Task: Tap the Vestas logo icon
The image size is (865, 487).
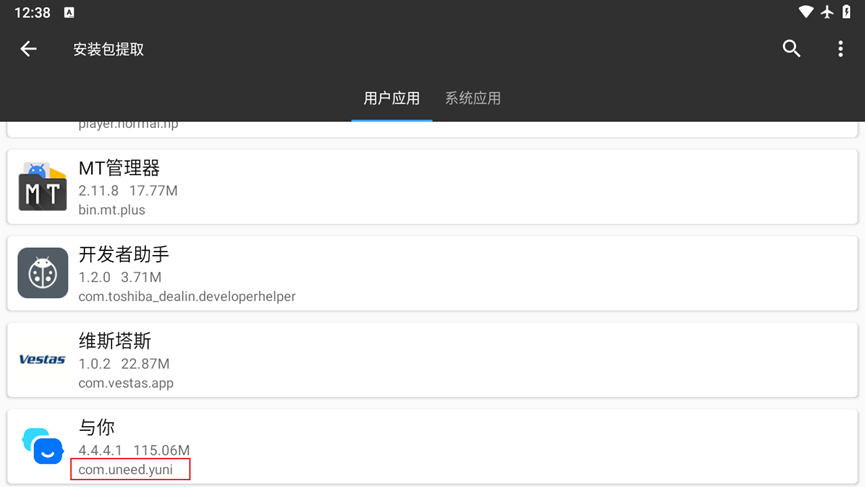Action: [43, 360]
